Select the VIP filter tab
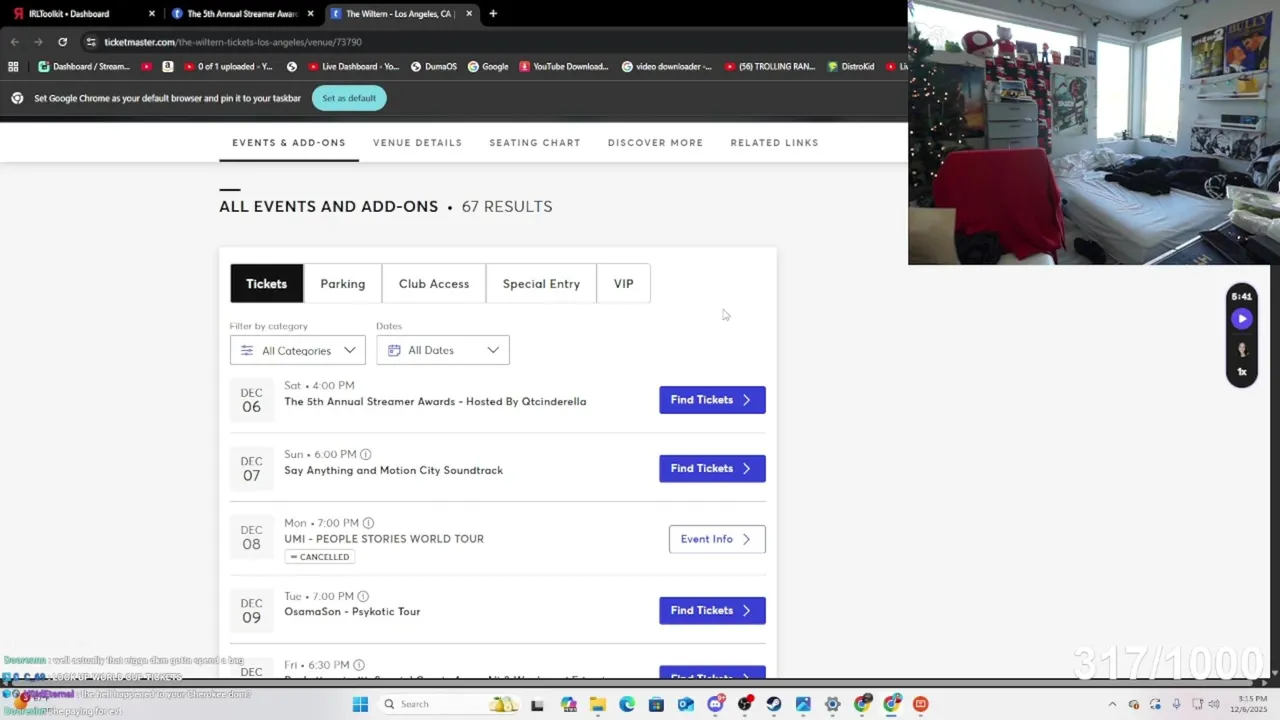Screen dimensions: 1280x720 [x=624, y=284]
